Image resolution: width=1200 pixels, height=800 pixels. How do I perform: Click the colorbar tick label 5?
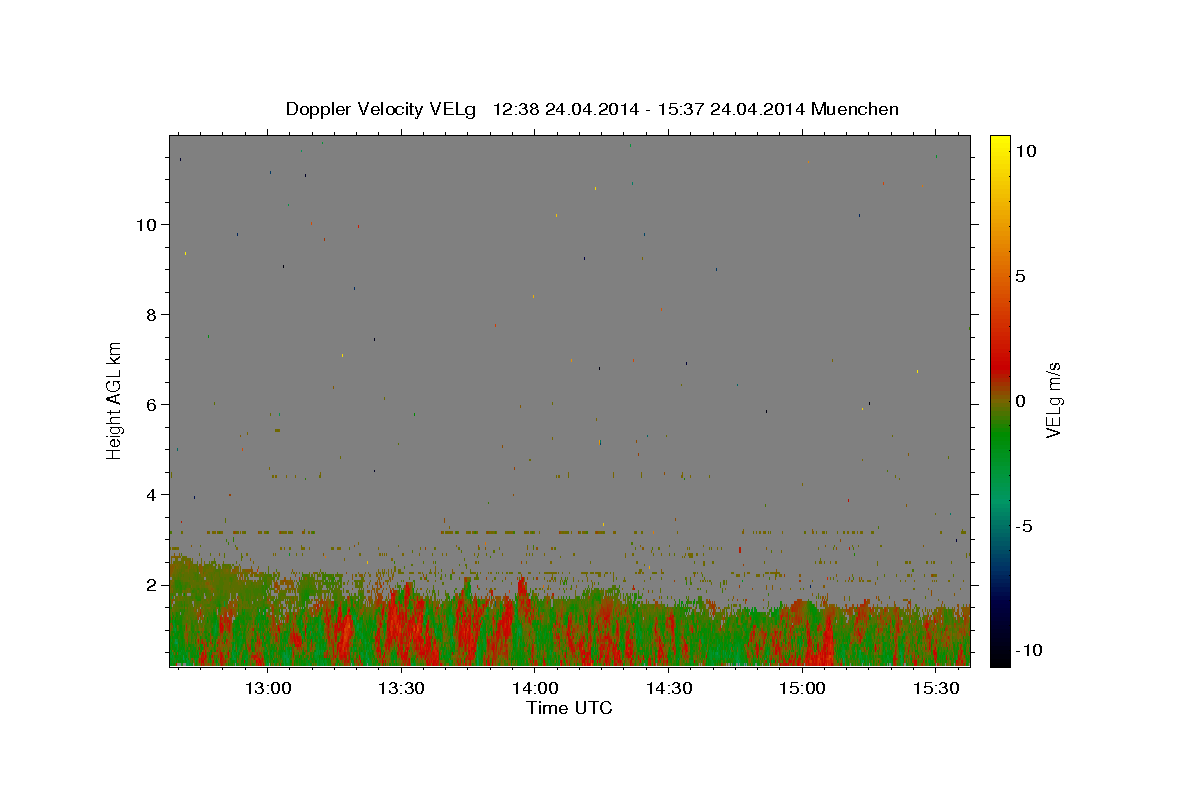tap(1021, 276)
